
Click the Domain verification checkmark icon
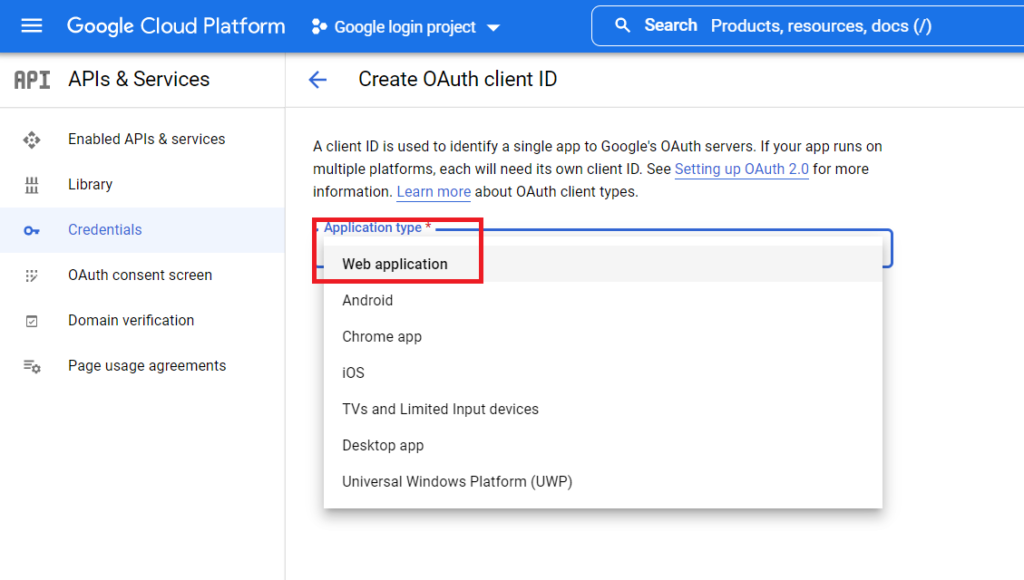pos(33,320)
